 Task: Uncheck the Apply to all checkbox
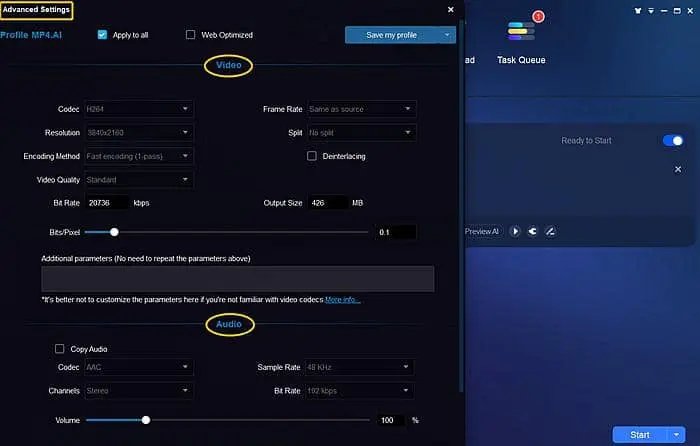coord(102,35)
